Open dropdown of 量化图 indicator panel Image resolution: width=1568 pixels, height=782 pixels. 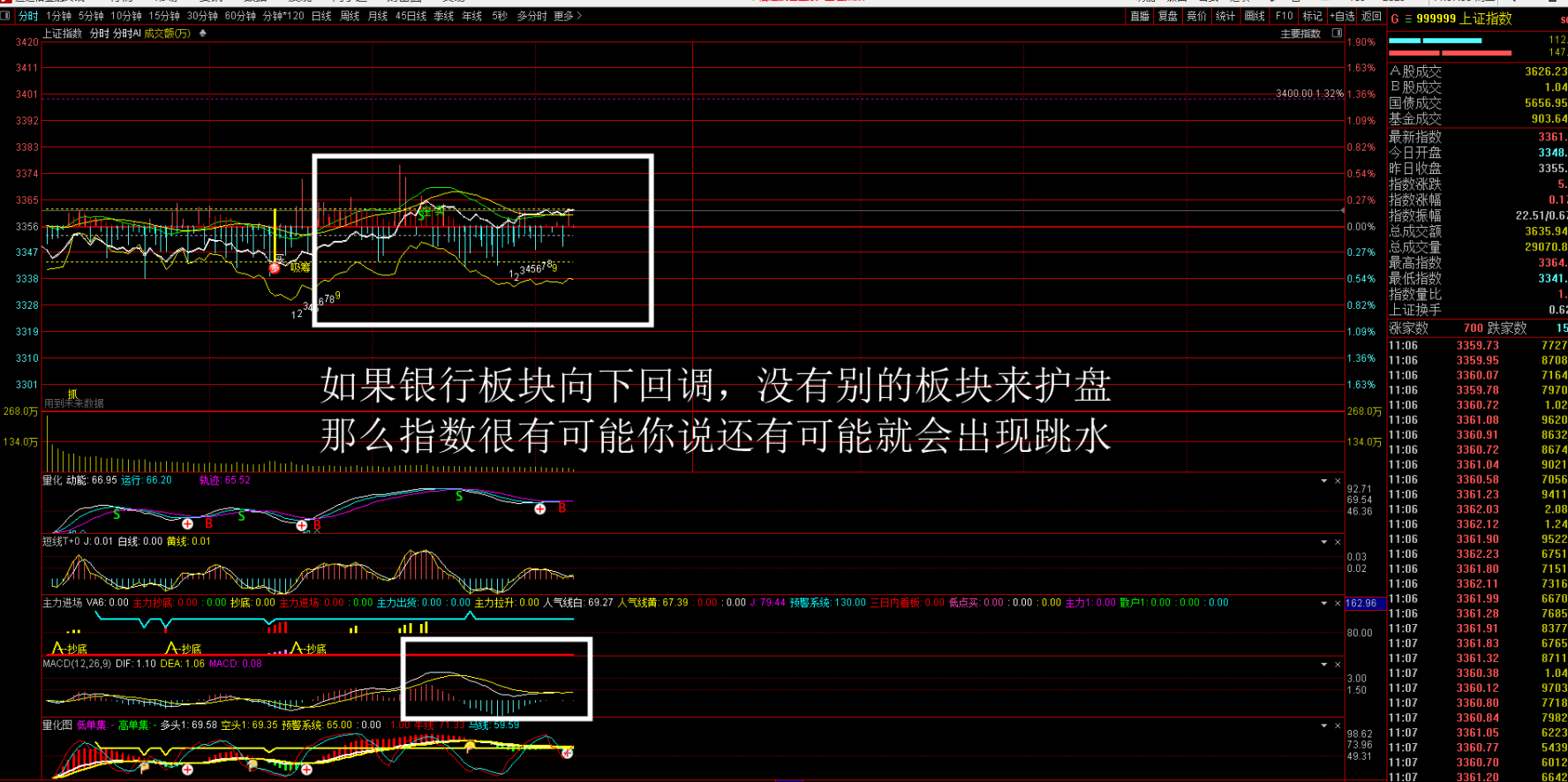pos(1324,726)
